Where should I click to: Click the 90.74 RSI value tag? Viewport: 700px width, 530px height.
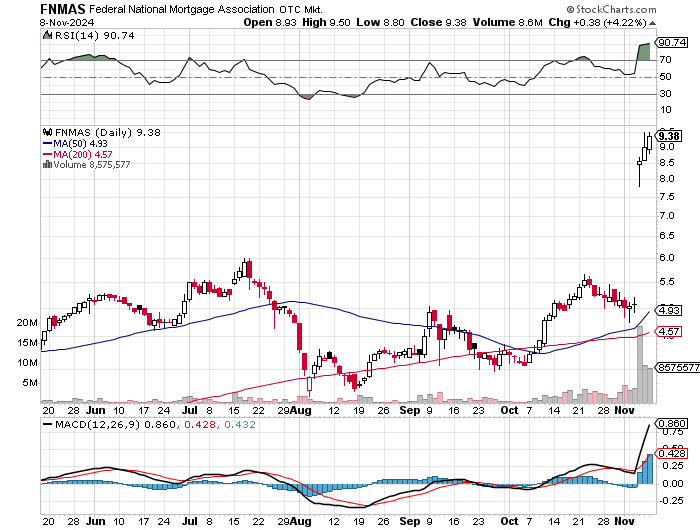coord(672,42)
